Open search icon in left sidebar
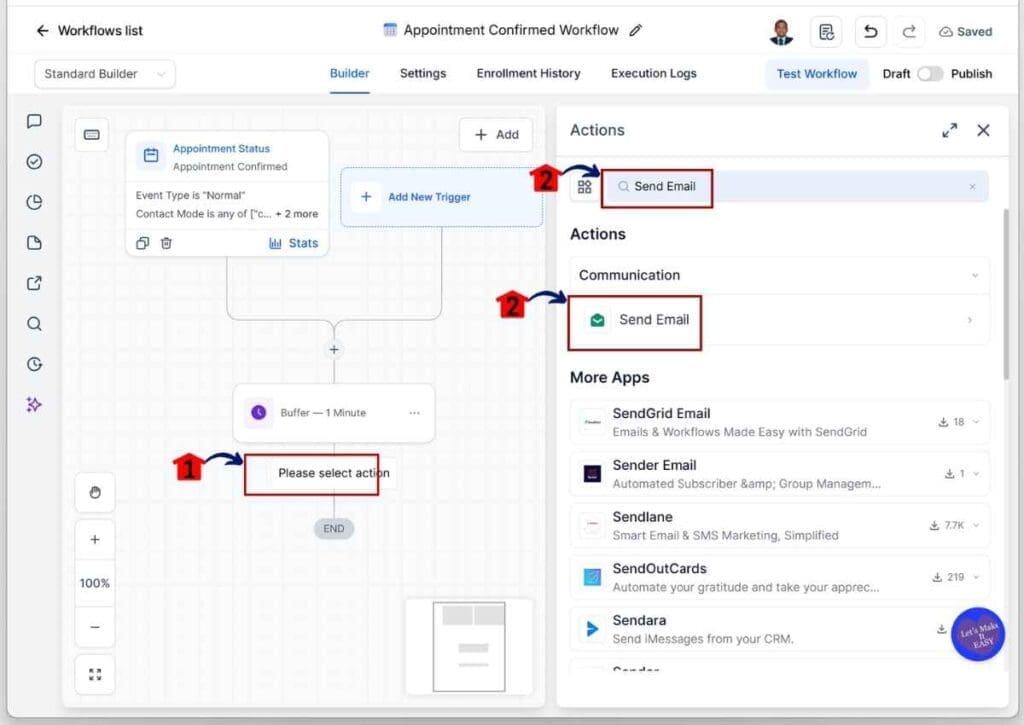Image resolution: width=1024 pixels, height=725 pixels. point(35,324)
